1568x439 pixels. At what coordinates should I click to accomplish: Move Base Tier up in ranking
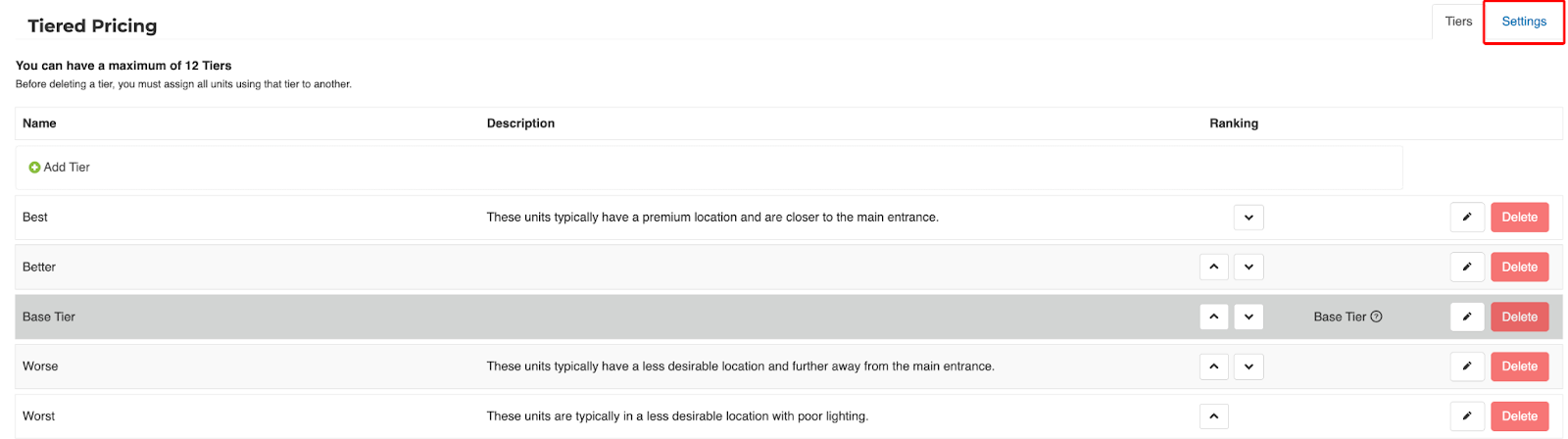[1213, 317]
